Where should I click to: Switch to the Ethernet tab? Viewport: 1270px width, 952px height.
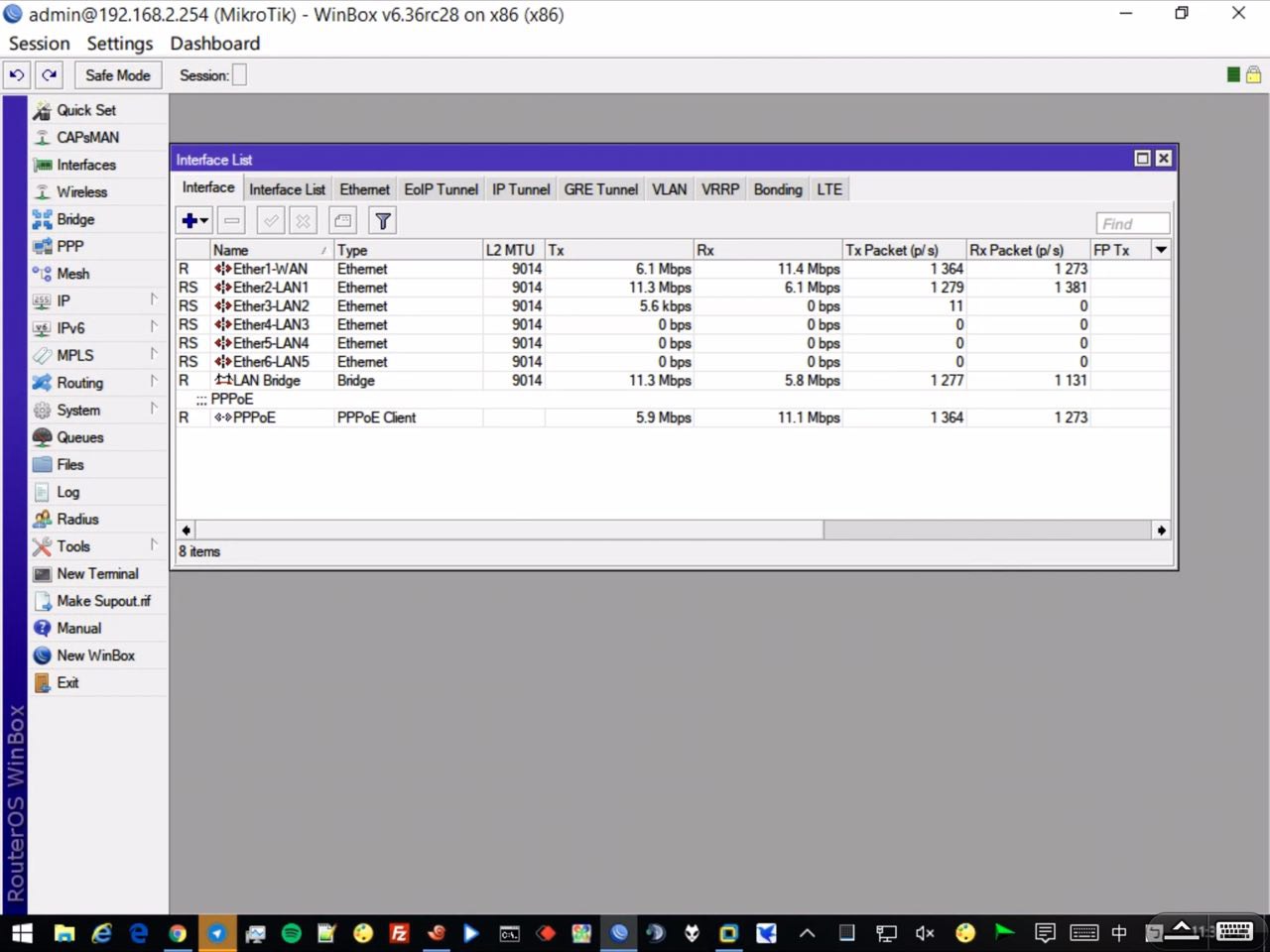(364, 189)
